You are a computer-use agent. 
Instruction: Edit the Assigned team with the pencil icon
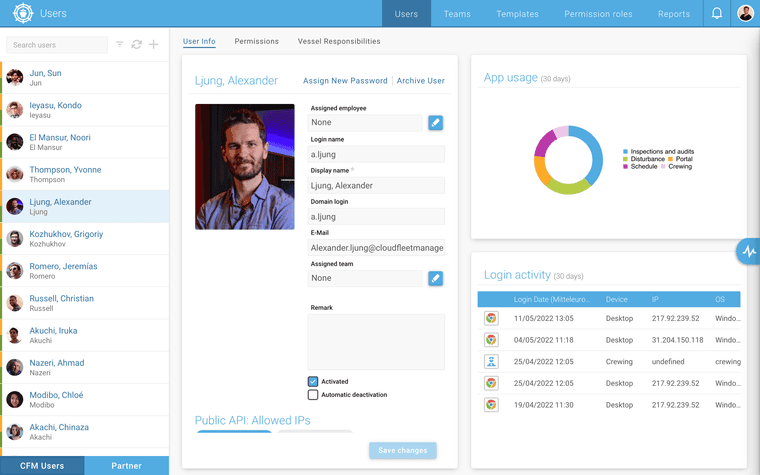click(x=435, y=278)
